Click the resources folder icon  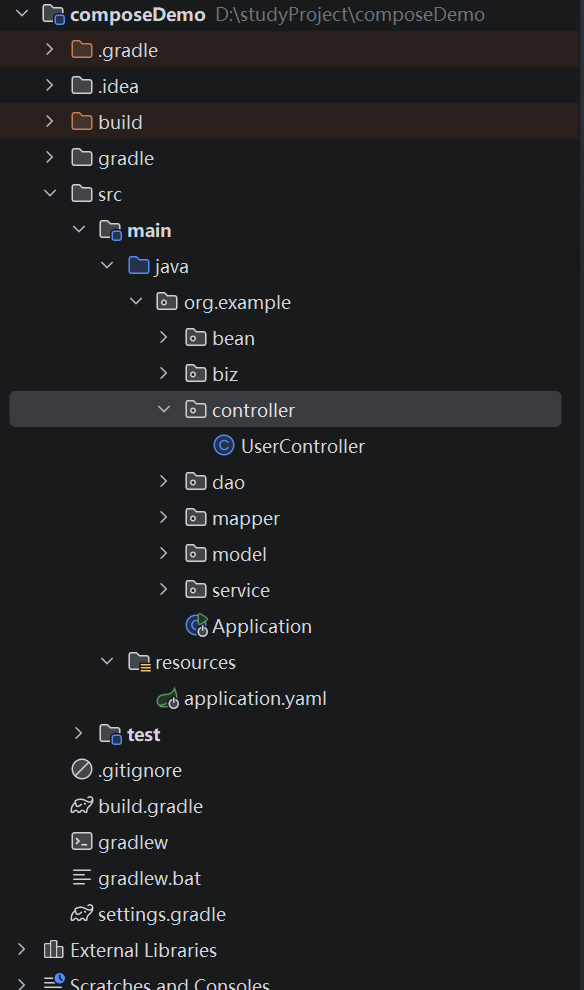point(139,662)
